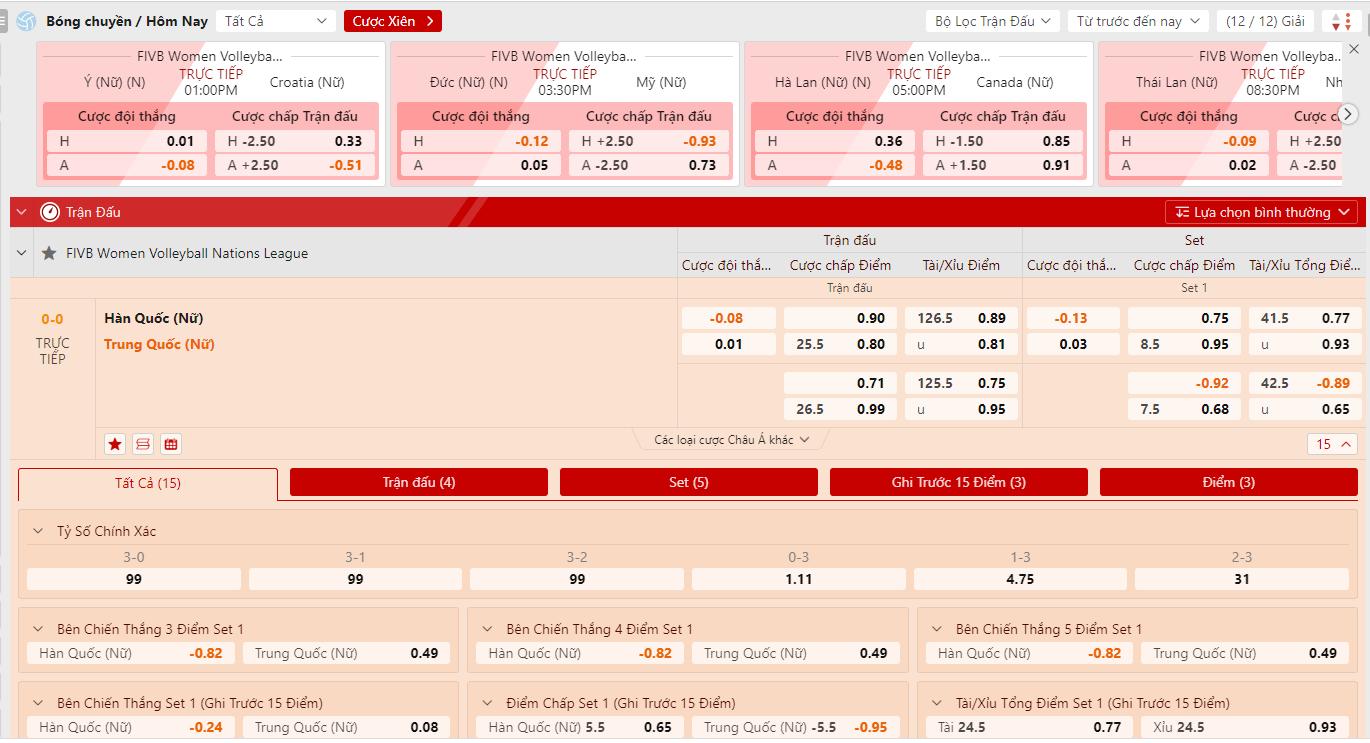Bet Trung Quốc first to 15 at 0.08
The height and width of the screenshot is (743, 1370).
[x=347, y=727]
